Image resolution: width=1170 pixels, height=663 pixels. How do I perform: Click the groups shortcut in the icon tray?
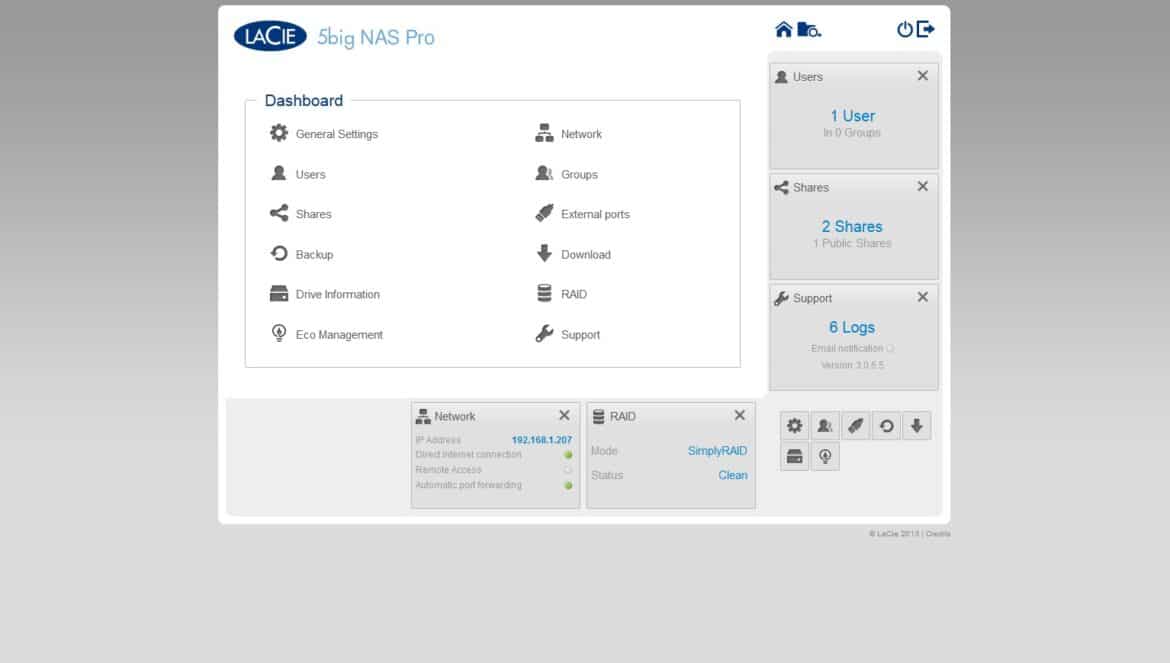(825, 426)
